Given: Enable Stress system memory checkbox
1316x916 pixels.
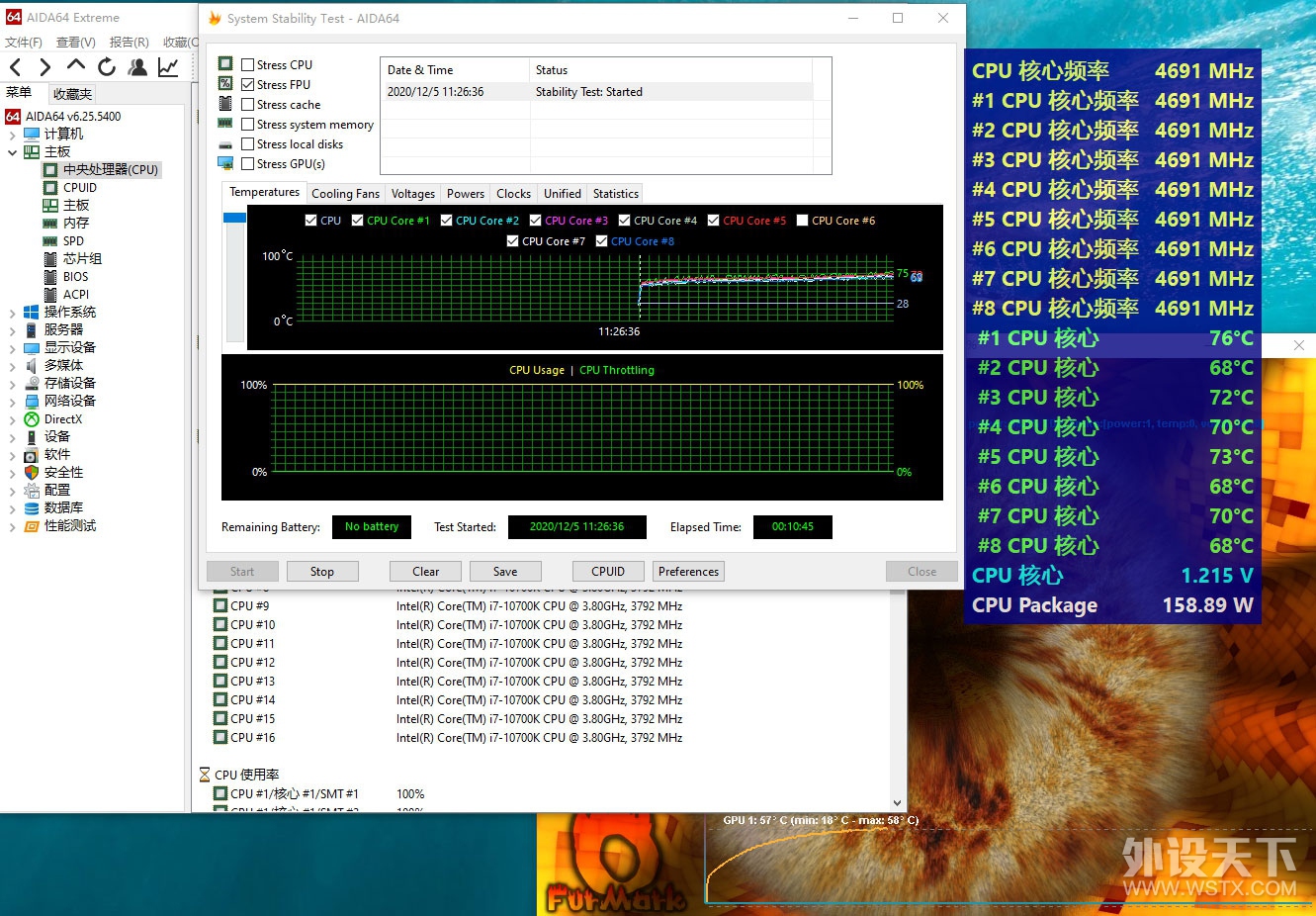Looking at the screenshot, I should pos(248,125).
